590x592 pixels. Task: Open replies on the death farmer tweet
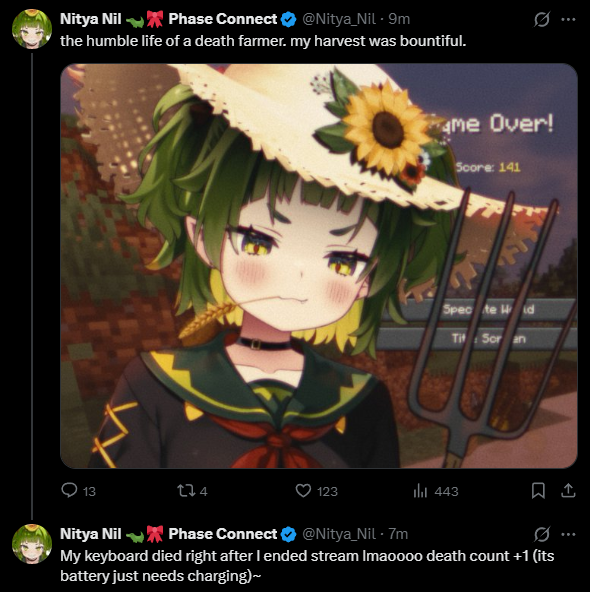click(x=78, y=491)
